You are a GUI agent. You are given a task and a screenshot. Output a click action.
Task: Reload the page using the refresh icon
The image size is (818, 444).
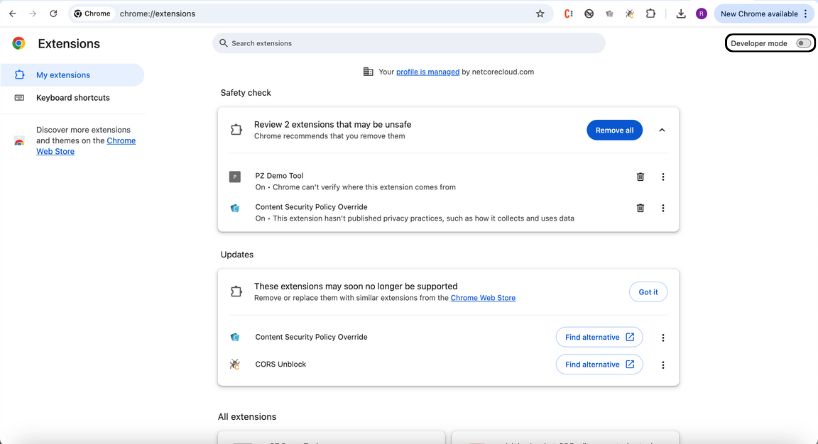coord(53,14)
